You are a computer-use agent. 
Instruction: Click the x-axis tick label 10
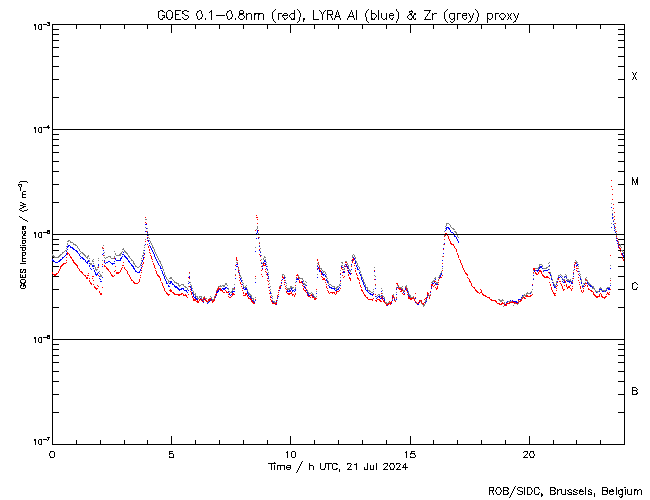(x=290, y=454)
